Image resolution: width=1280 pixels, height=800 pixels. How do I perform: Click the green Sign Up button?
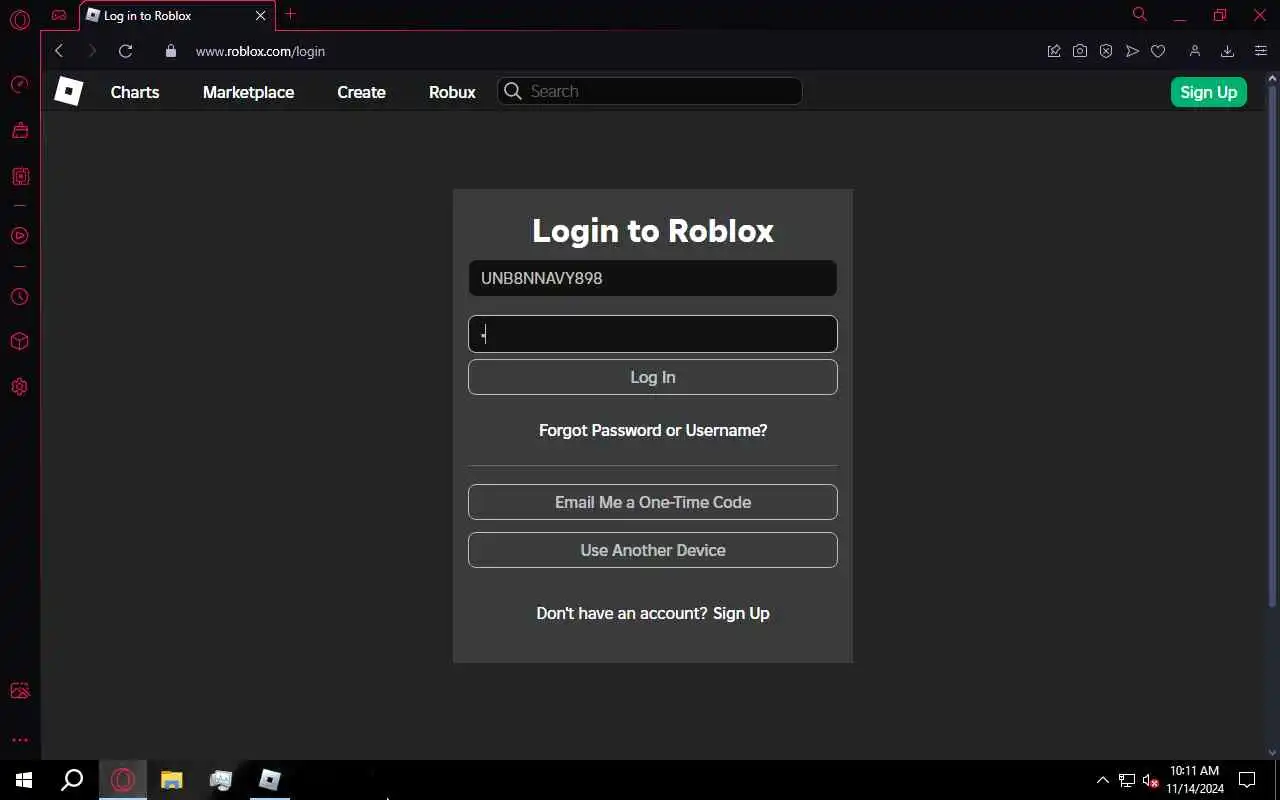click(1208, 92)
